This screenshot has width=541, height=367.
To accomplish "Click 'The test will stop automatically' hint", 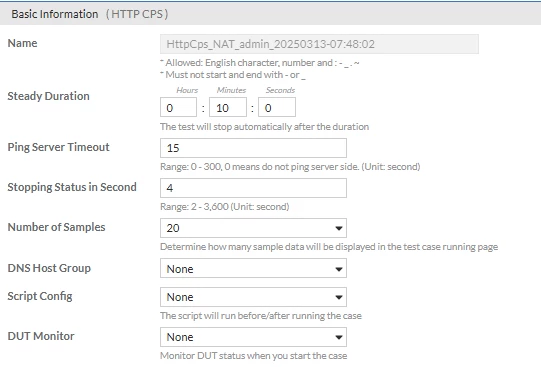I will (x=265, y=127).
